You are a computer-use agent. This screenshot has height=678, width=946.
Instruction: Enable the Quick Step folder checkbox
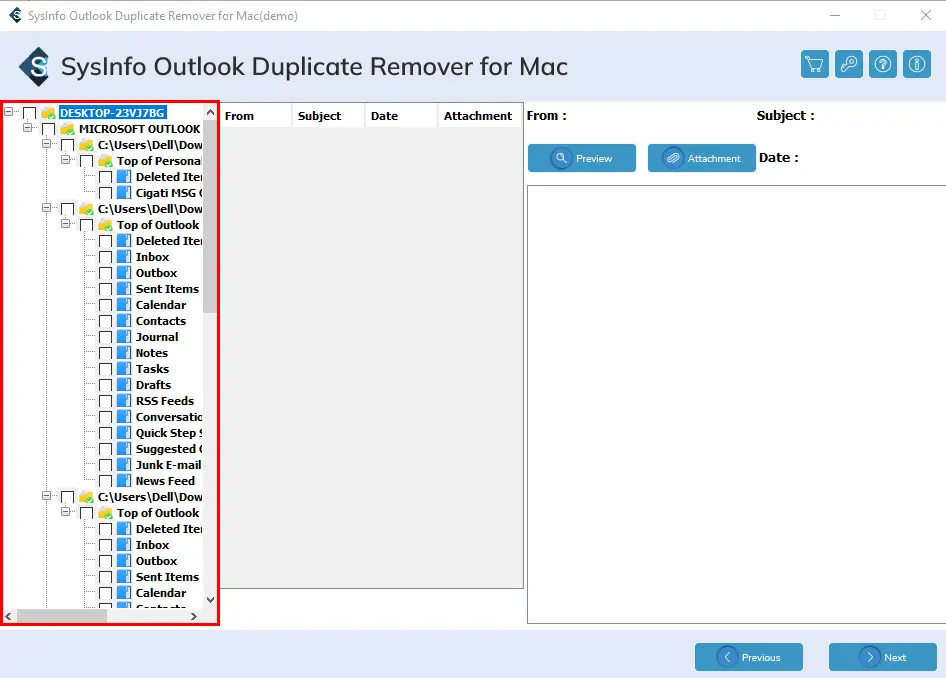point(106,433)
